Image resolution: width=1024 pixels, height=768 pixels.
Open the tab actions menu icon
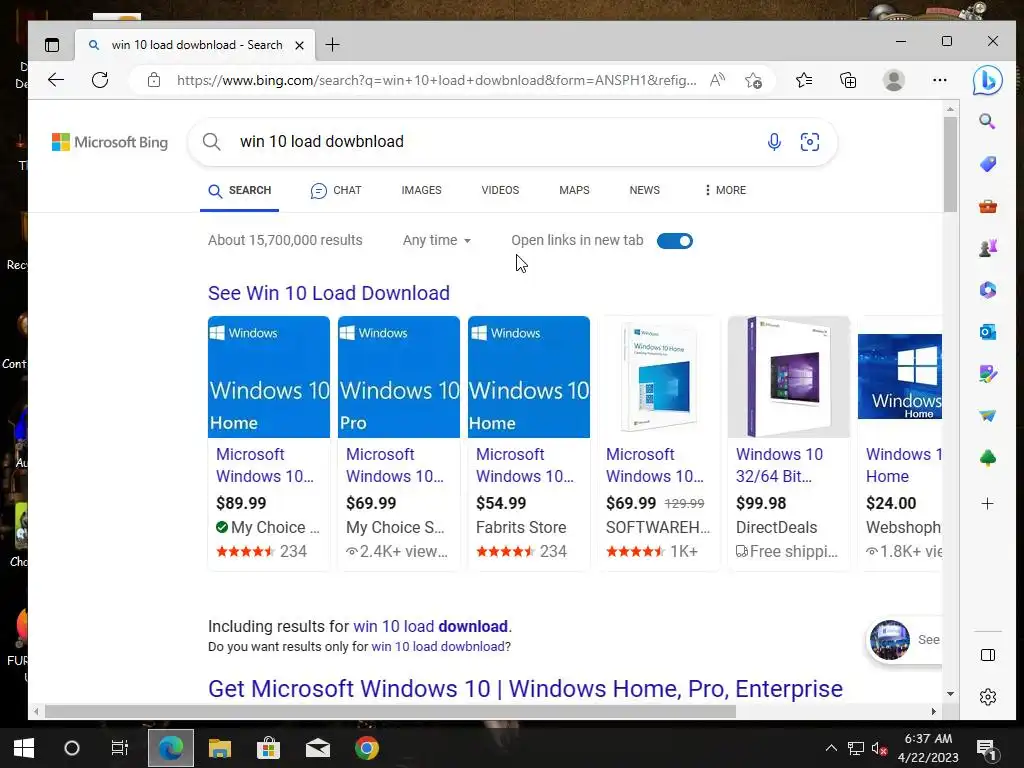pos(52,45)
